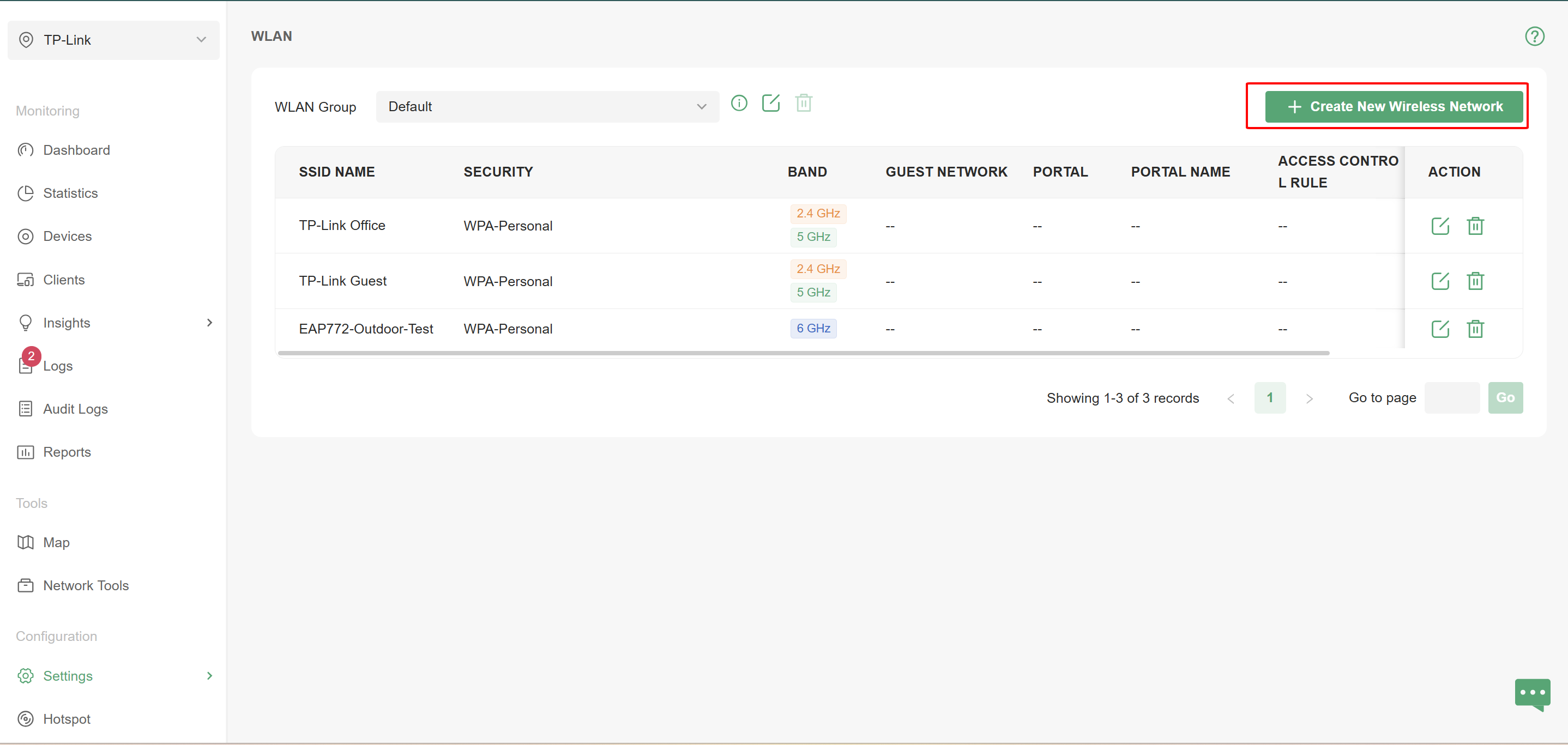The width and height of the screenshot is (1568, 745).
Task: Click the Dashboard gauge icon
Action: point(26,150)
